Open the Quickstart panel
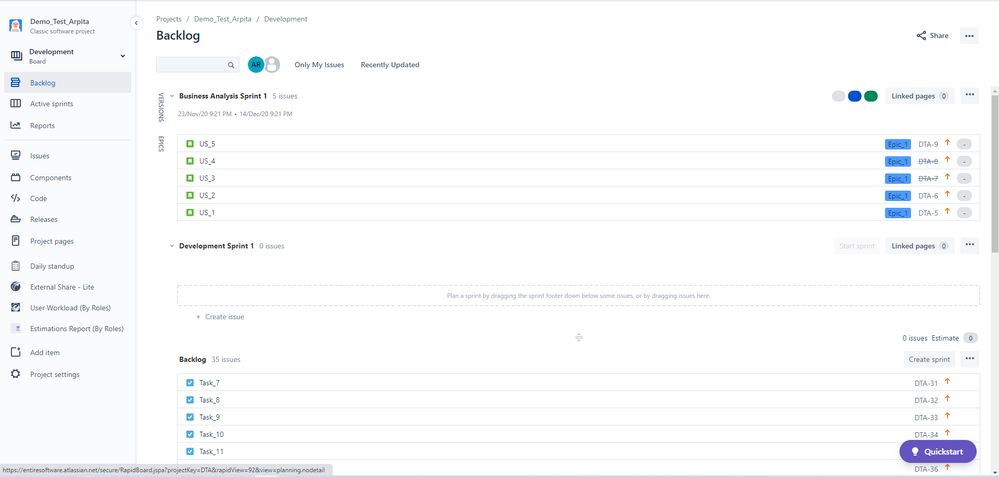 [938, 452]
